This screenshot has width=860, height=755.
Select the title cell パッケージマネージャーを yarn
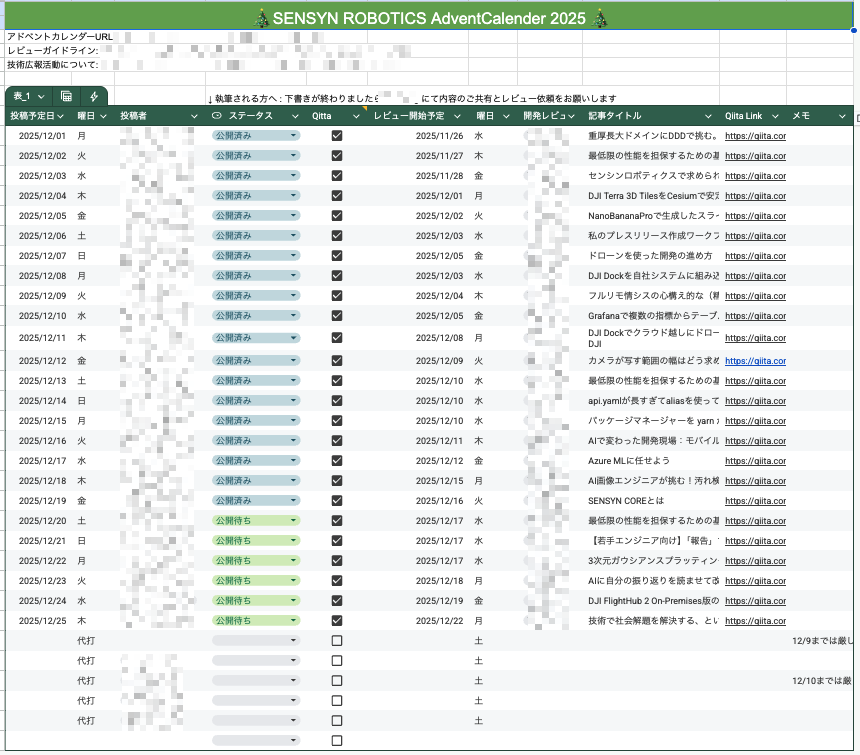click(653, 421)
